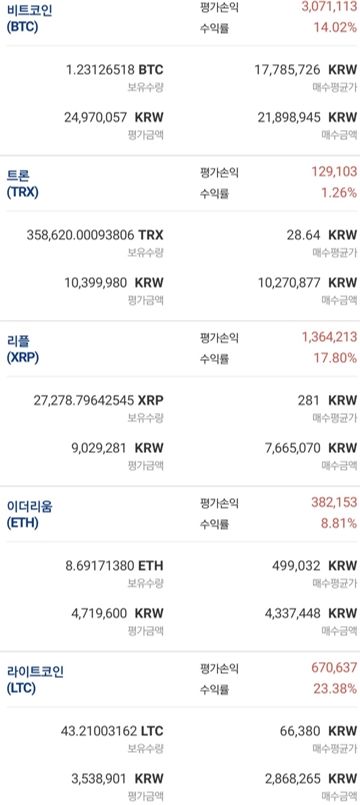Select XRP profit value 1,364,213
Viewport: 360px width, 805px height.
[329, 337]
